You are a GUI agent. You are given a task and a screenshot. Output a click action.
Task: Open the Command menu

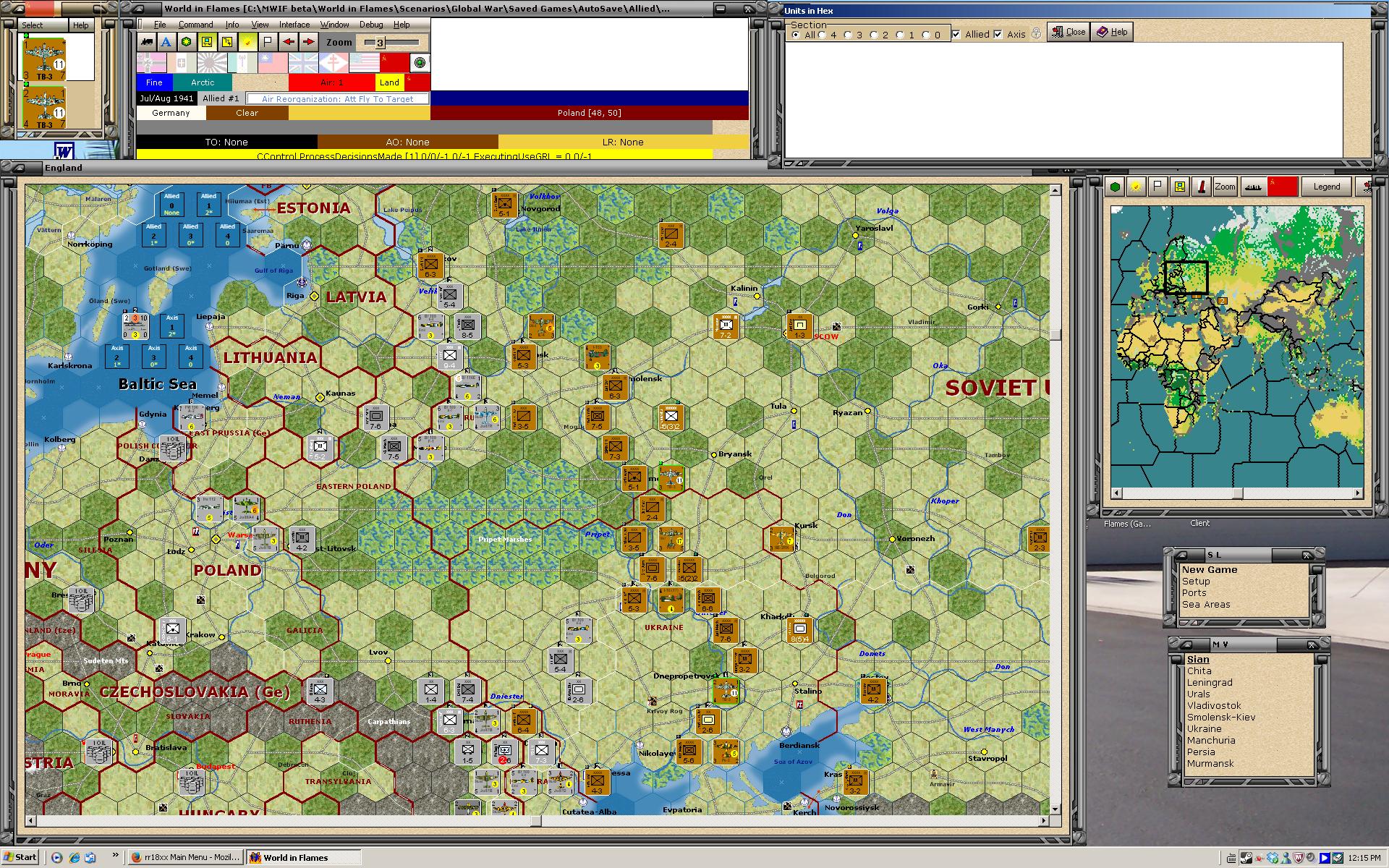pyautogui.click(x=195, y=25)
